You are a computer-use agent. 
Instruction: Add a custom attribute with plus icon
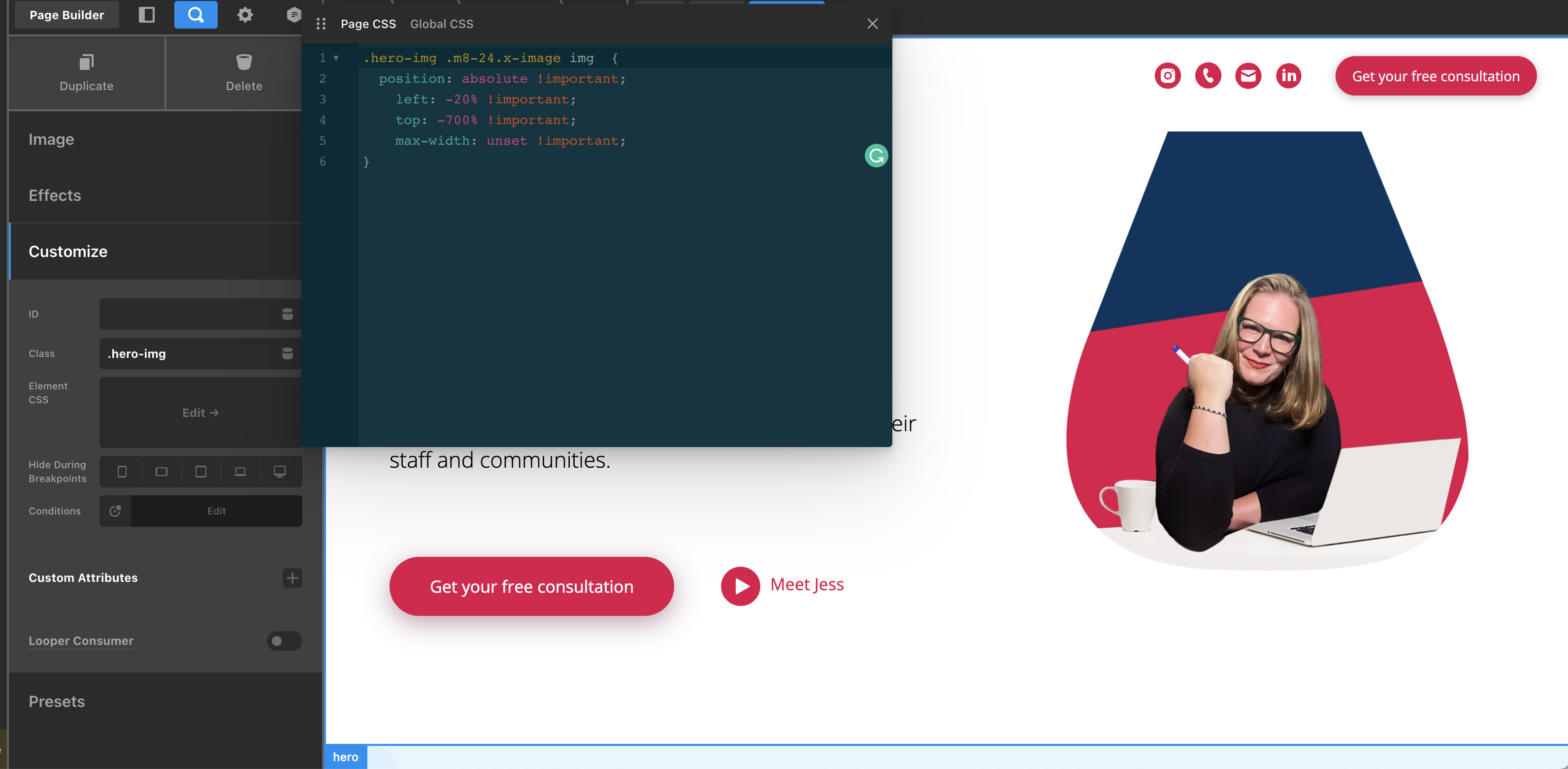click(x=292, y=578)
